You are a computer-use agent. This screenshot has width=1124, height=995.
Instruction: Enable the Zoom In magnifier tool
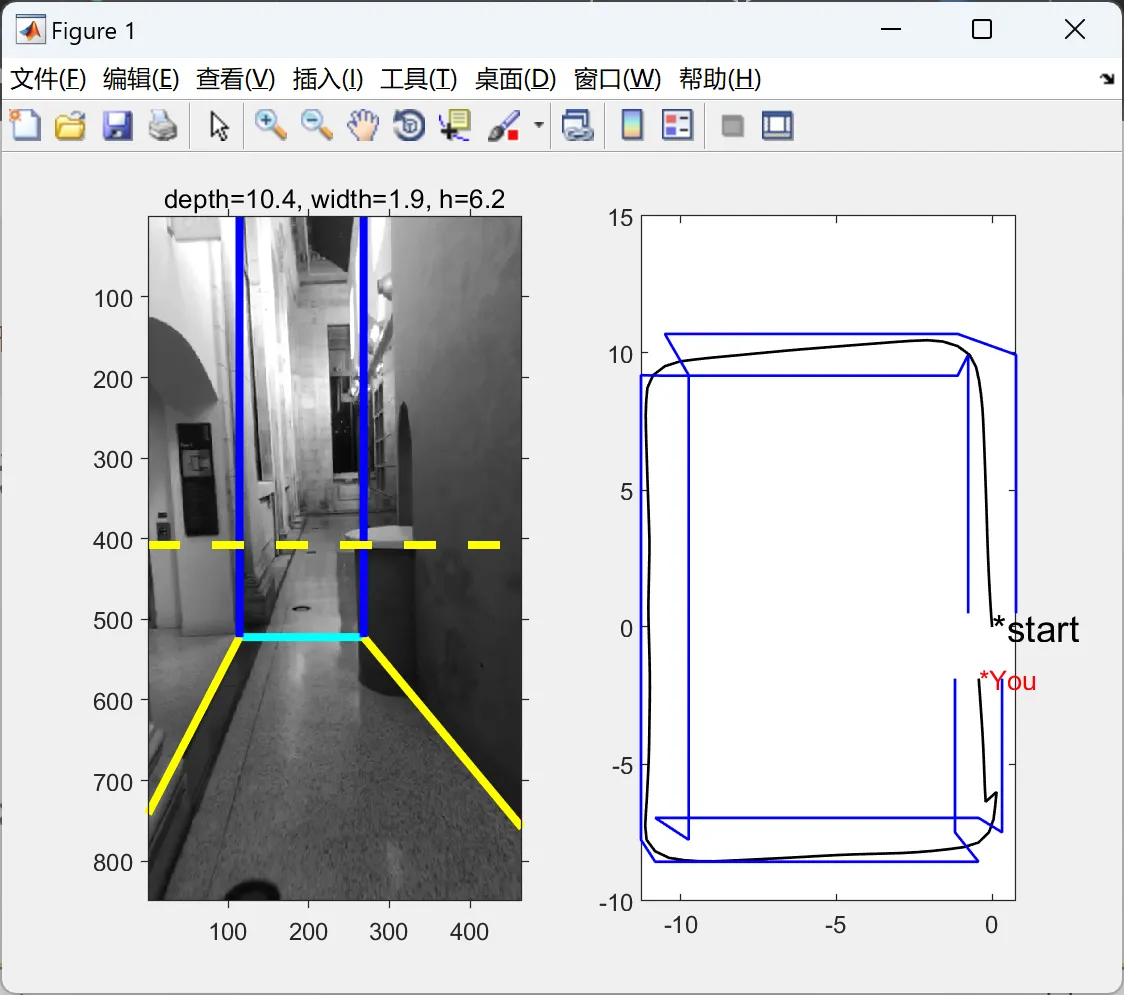270,126
